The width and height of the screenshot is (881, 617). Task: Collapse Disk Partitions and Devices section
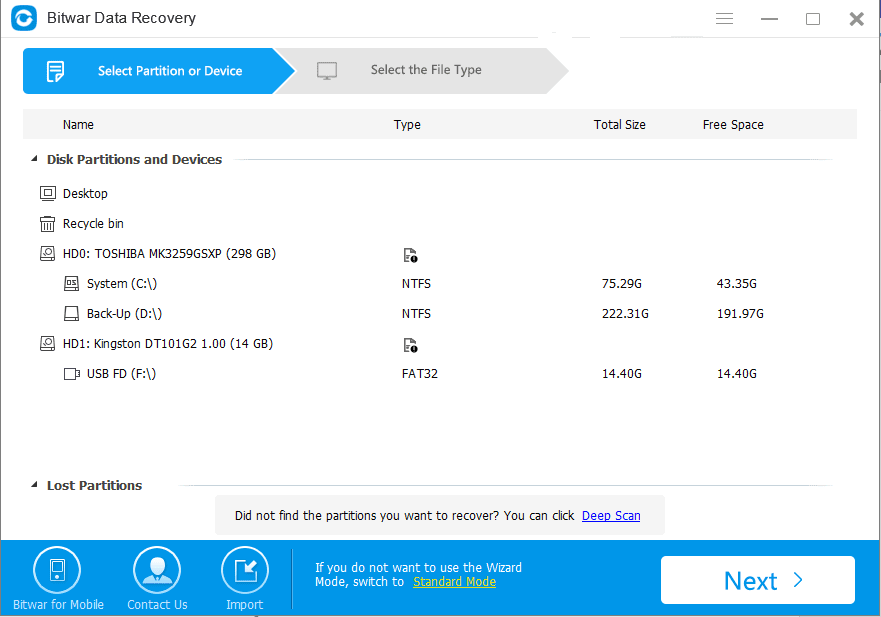point(34,159)
